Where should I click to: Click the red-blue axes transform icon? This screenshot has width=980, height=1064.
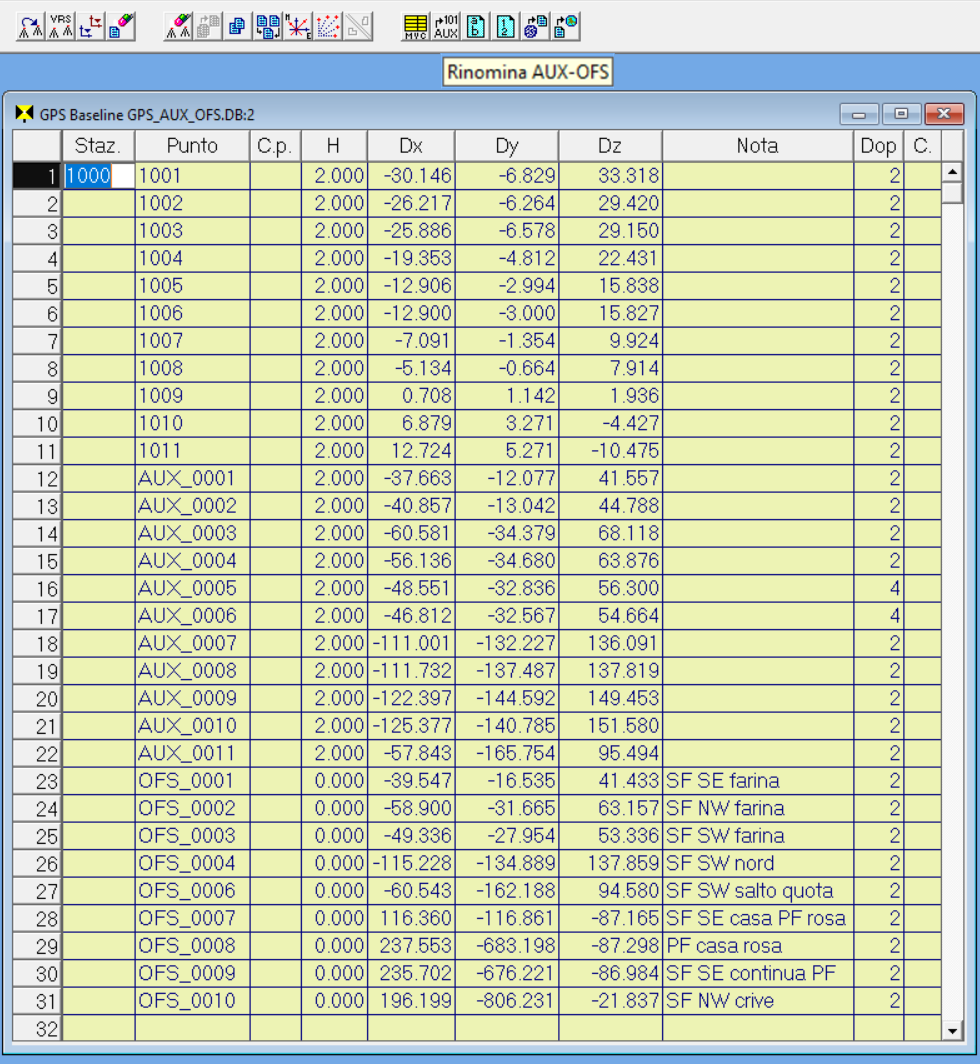coord(90,26)
